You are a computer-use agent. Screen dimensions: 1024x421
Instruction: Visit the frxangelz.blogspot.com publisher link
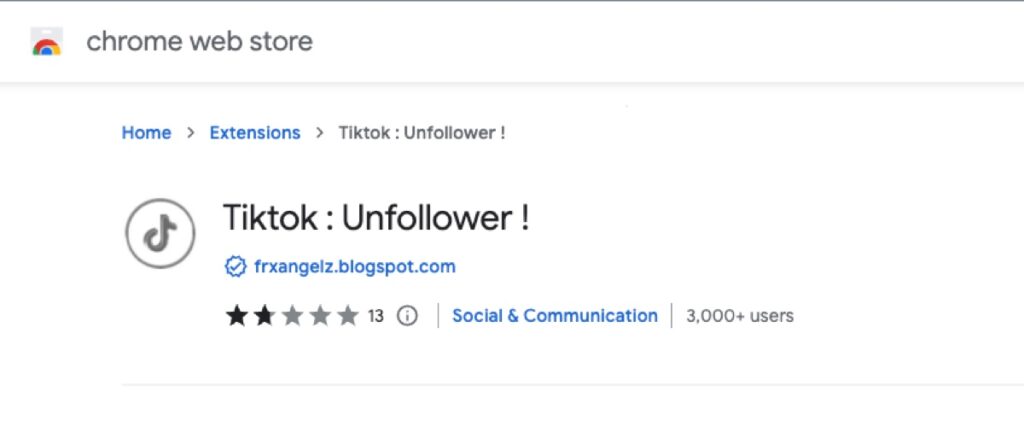(x=355, y=267)
